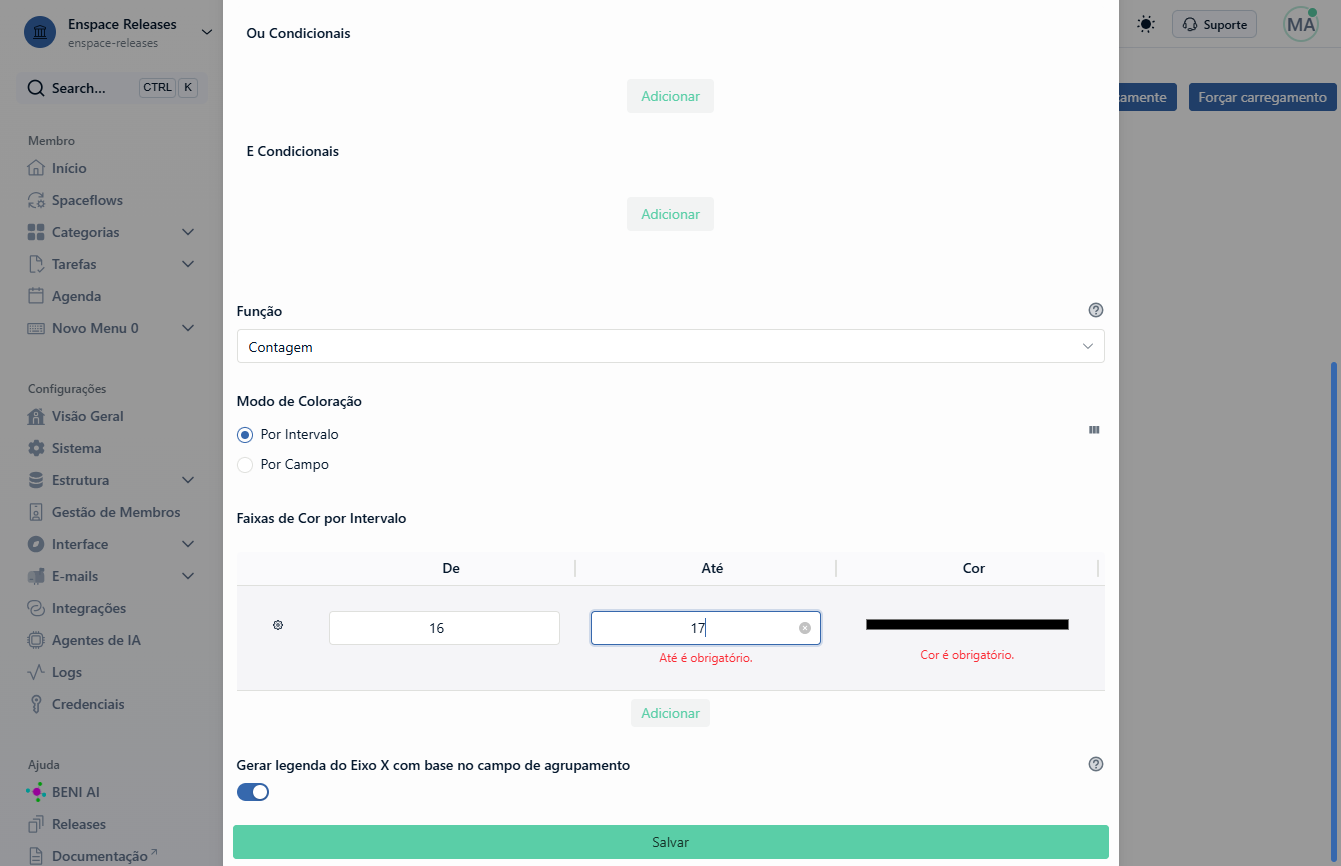Click Adicionar under E Condicionais
Viewport: 1341px width, 866px height.
pos(670,214)
